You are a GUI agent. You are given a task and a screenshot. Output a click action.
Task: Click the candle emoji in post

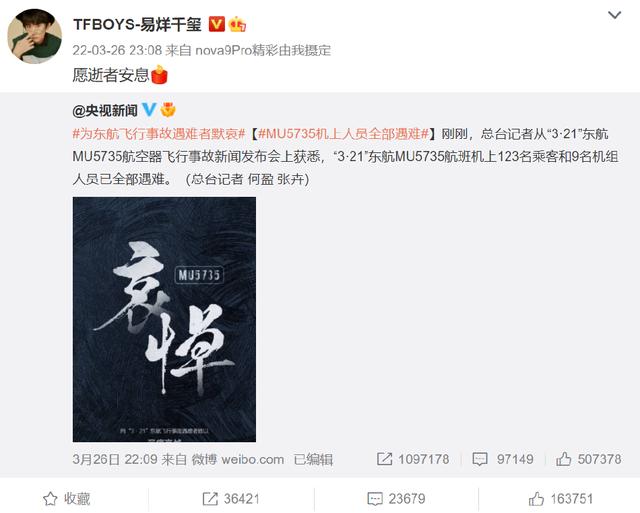159,74
